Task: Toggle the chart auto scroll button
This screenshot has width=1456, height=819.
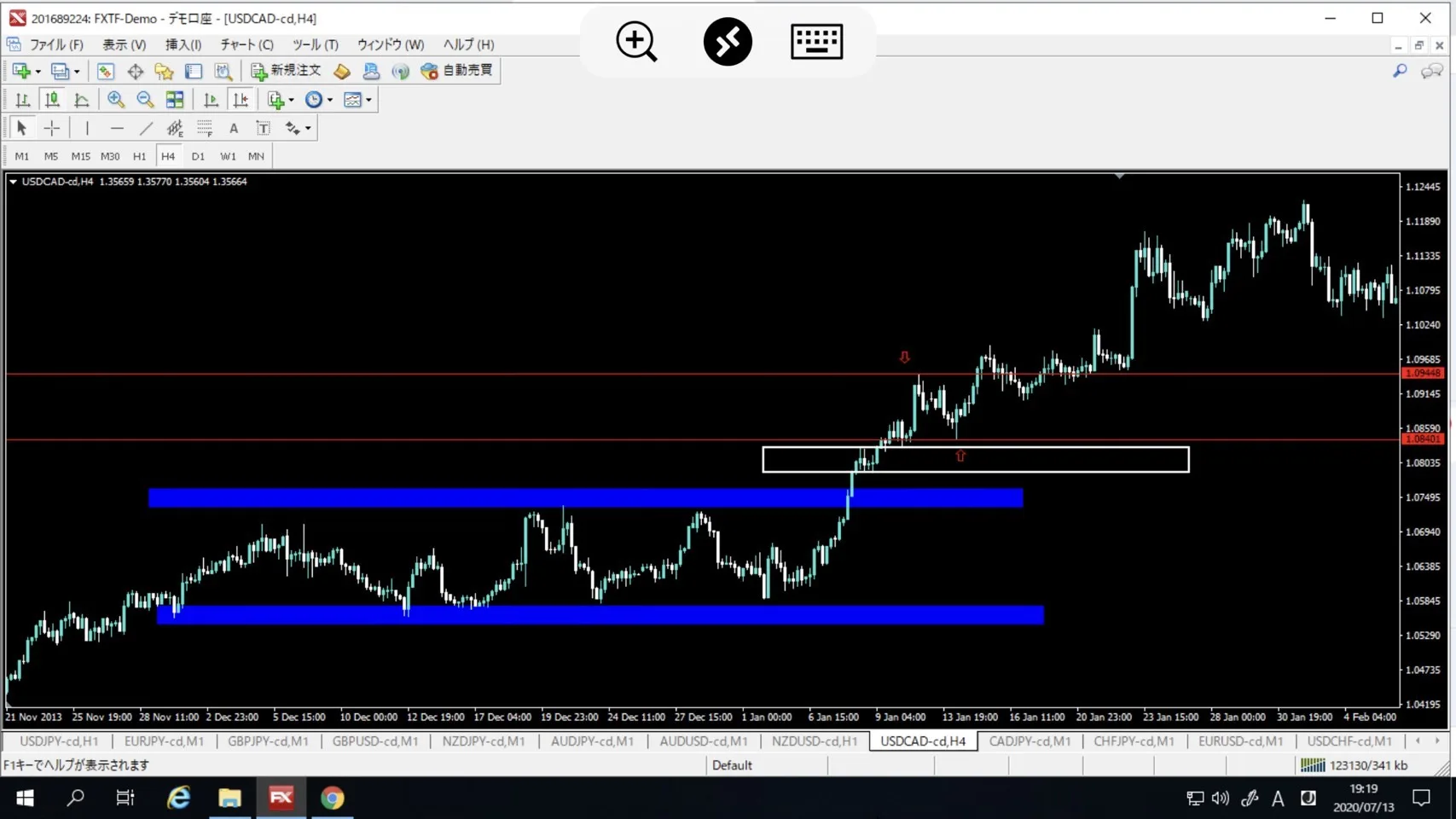Action: (x=211, y=100)
